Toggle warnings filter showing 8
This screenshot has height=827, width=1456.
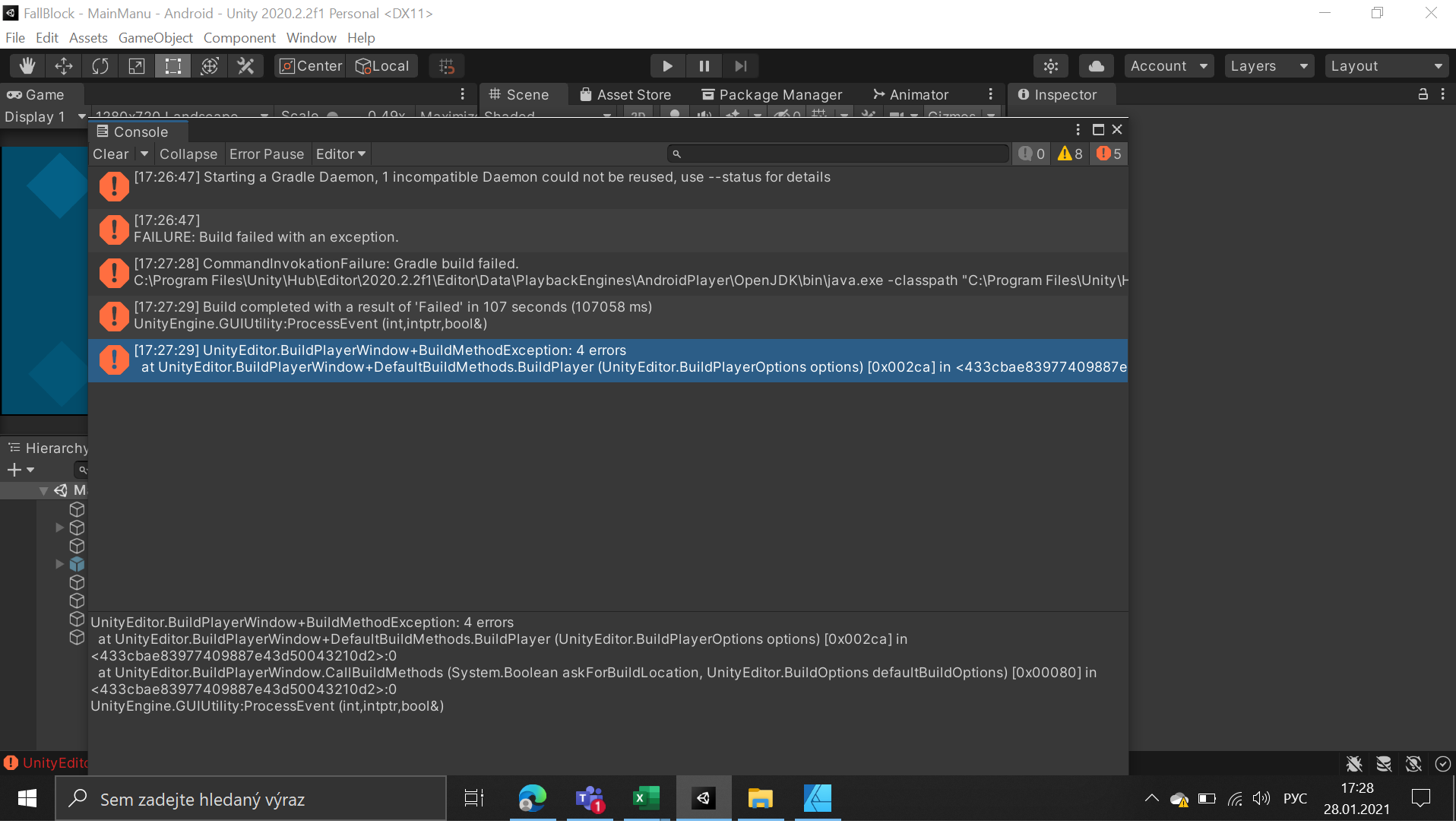(x=1070, y=154)
